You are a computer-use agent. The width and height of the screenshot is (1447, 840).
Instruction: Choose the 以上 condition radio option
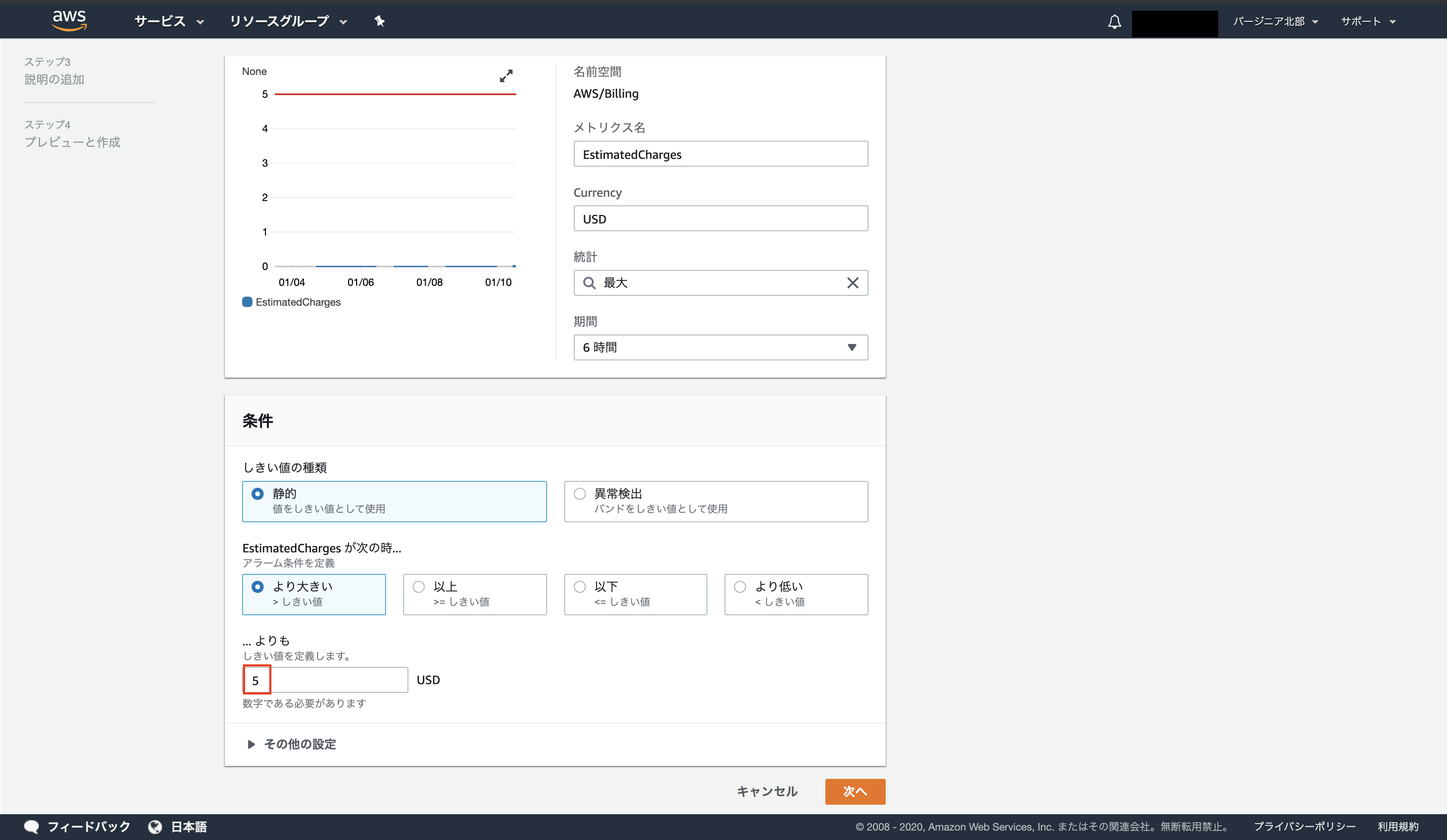419,586
